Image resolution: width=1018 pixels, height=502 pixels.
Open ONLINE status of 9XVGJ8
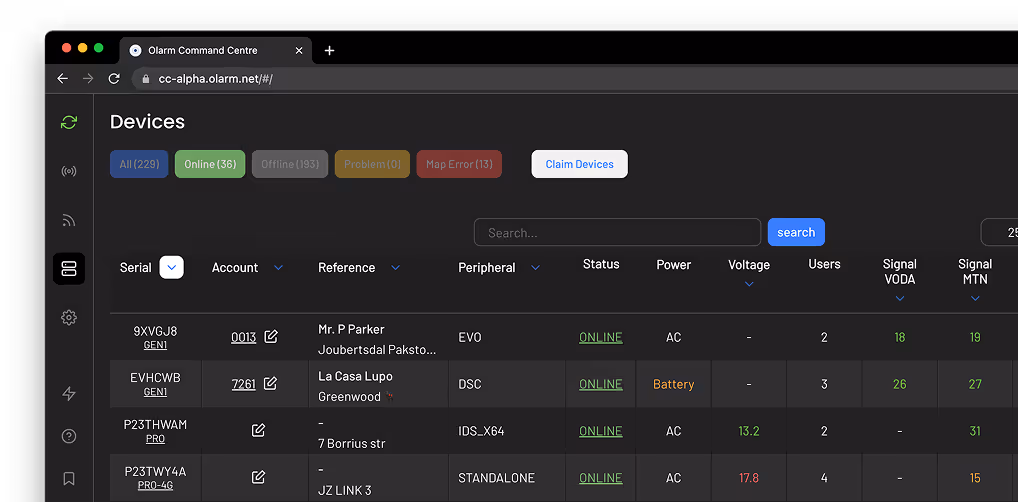tap(601, 338)
